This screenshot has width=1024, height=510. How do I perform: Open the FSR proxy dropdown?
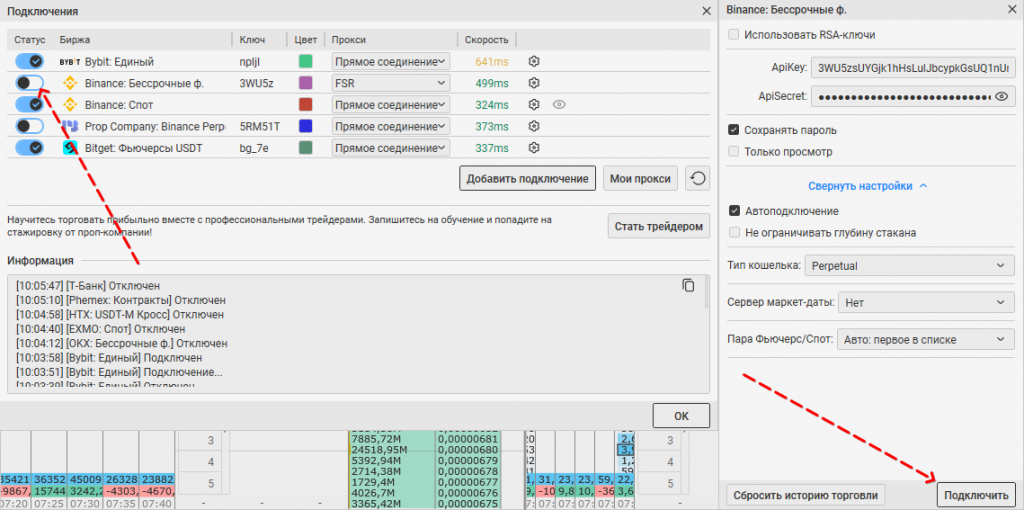(x=391, y=83)
